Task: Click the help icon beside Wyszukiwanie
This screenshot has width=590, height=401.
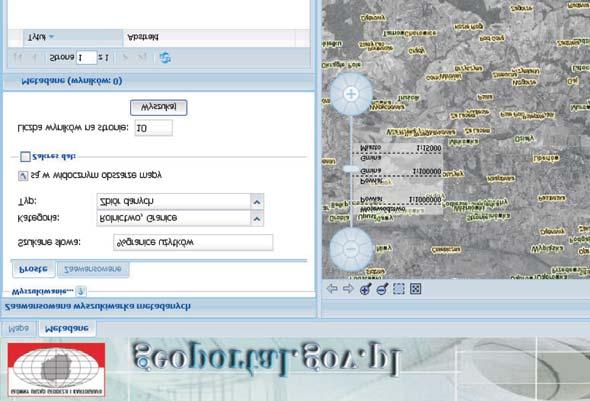Action: point(81,291)
